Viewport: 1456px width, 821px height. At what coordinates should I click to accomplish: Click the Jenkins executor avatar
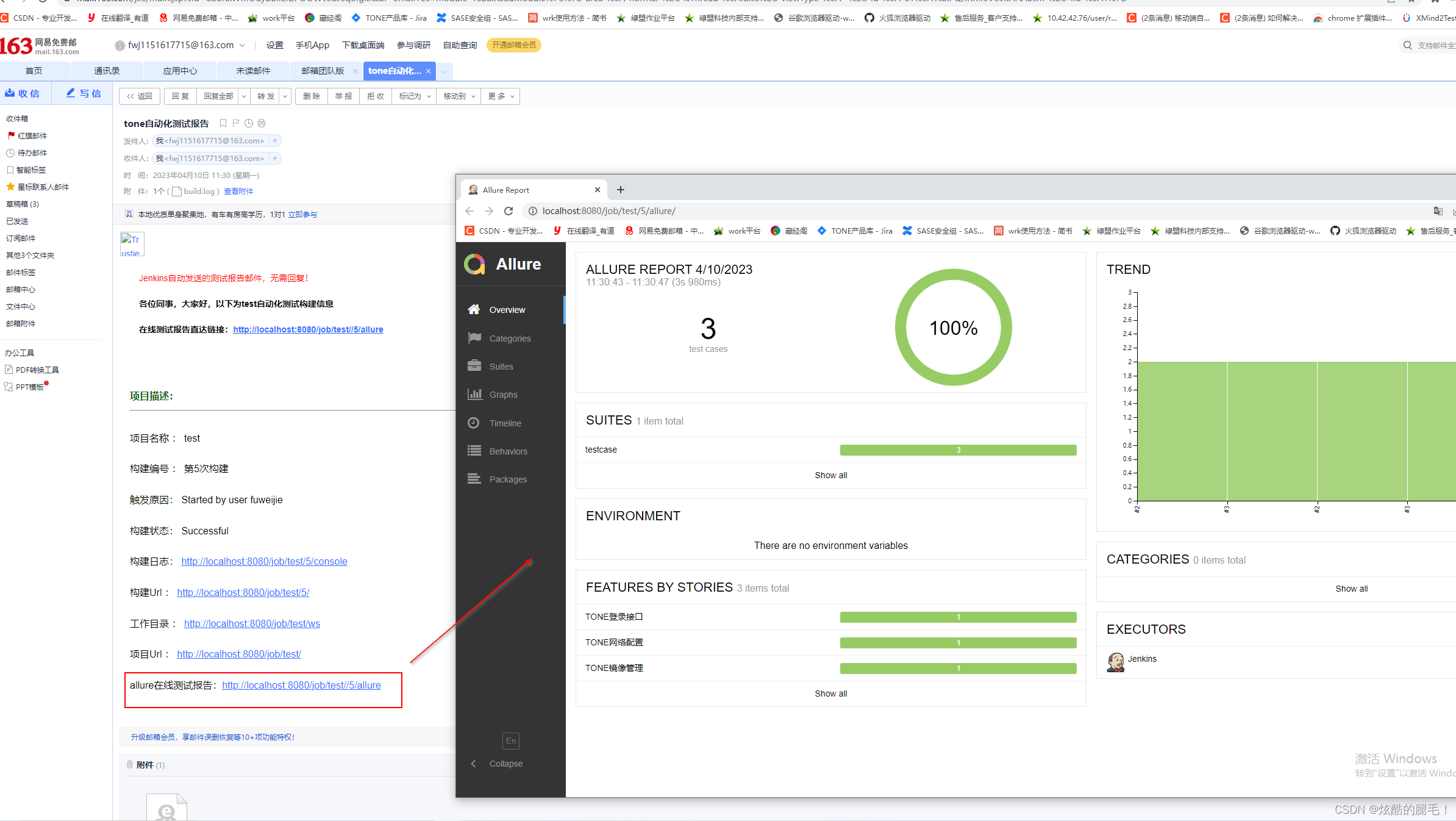pos(1116,662)
